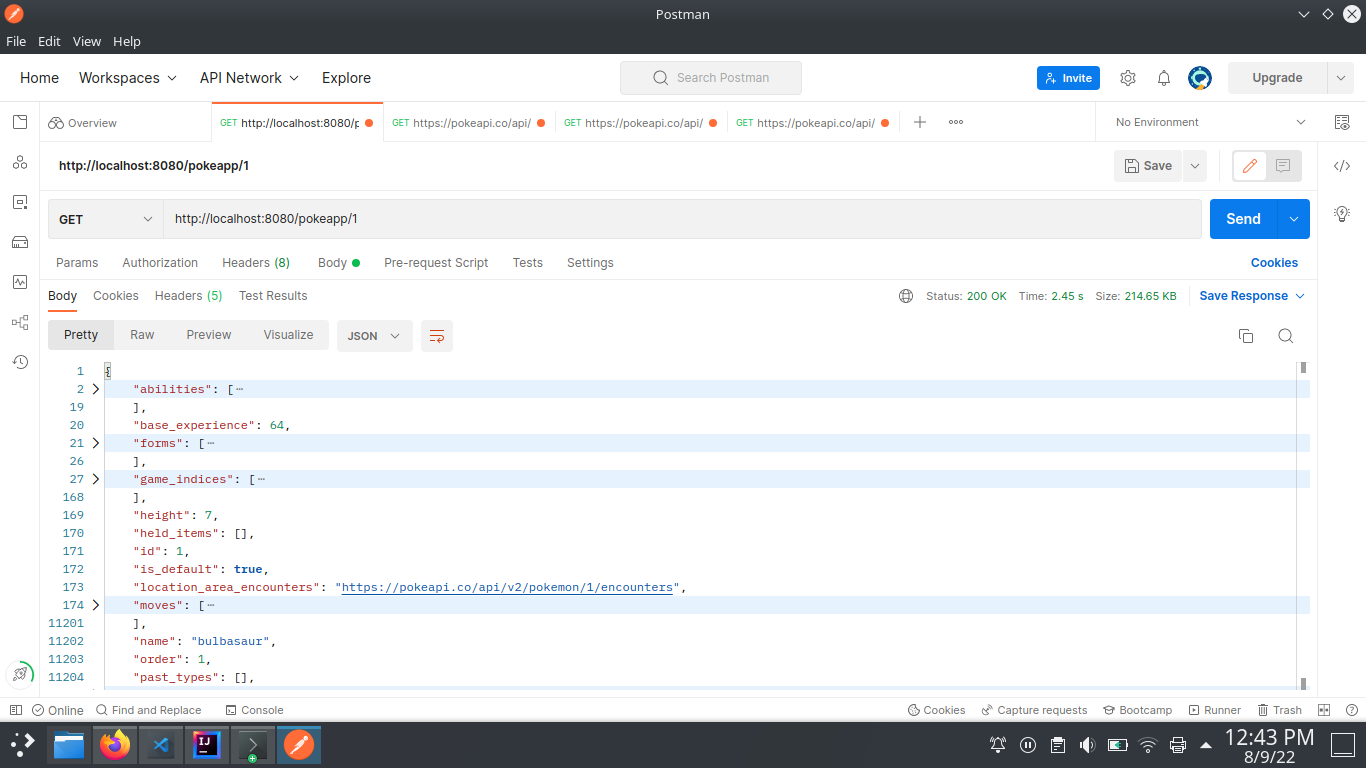
Task: Send the request
Action: [x=1243, y=218]
